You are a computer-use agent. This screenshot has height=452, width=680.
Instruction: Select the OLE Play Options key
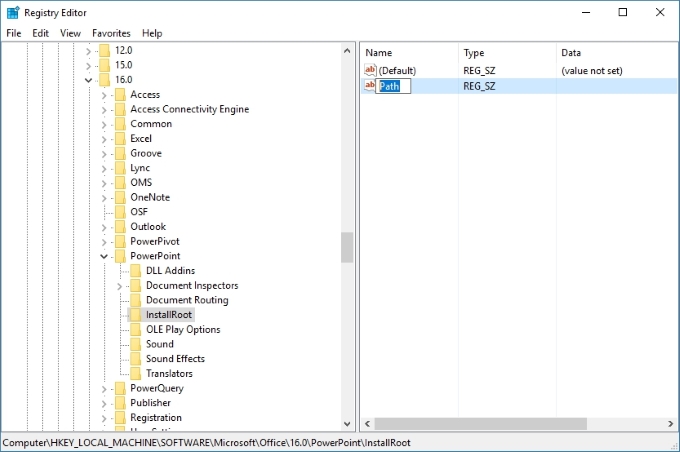[183, 330]
